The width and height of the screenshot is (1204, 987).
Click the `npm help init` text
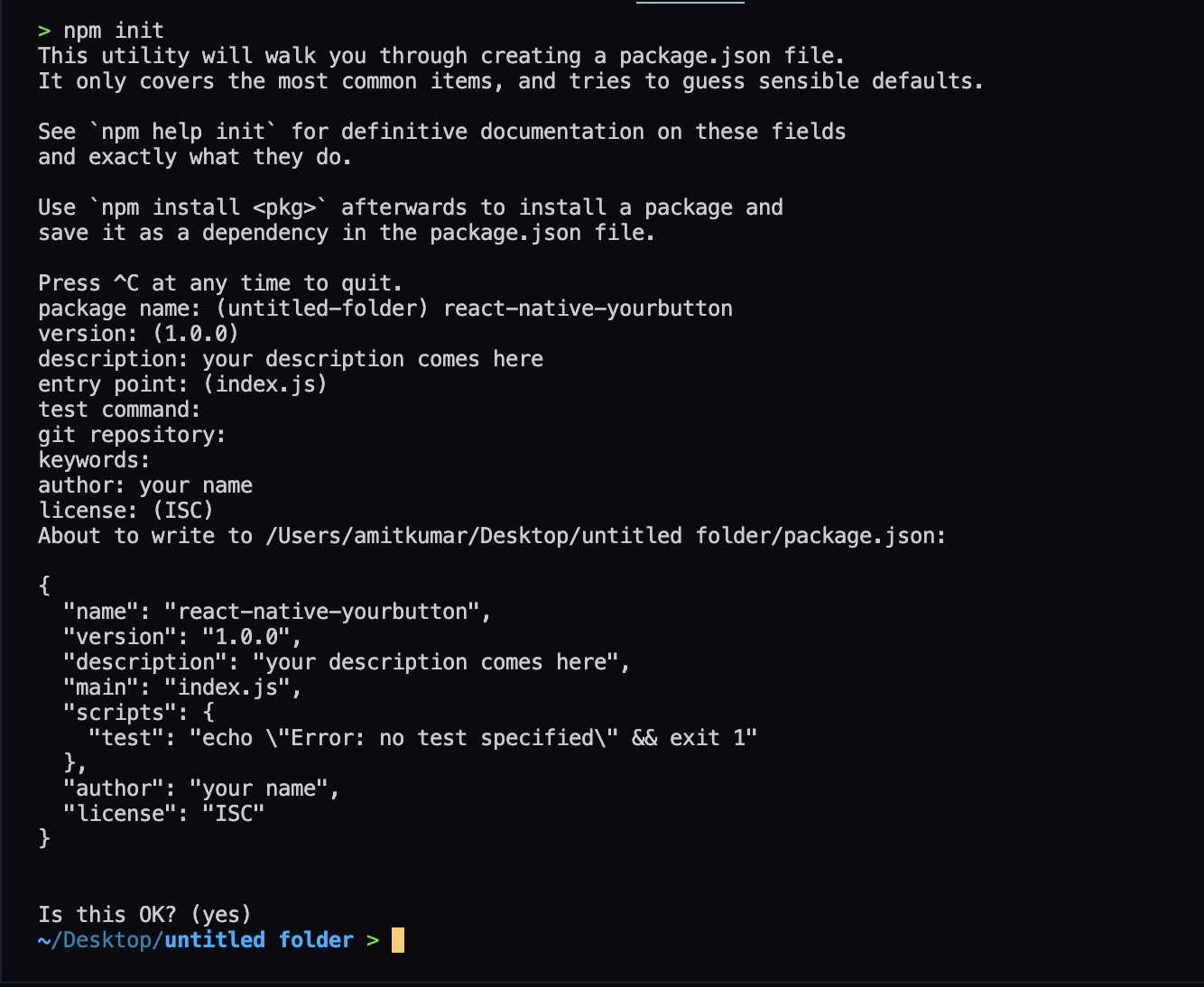[182, 132]
